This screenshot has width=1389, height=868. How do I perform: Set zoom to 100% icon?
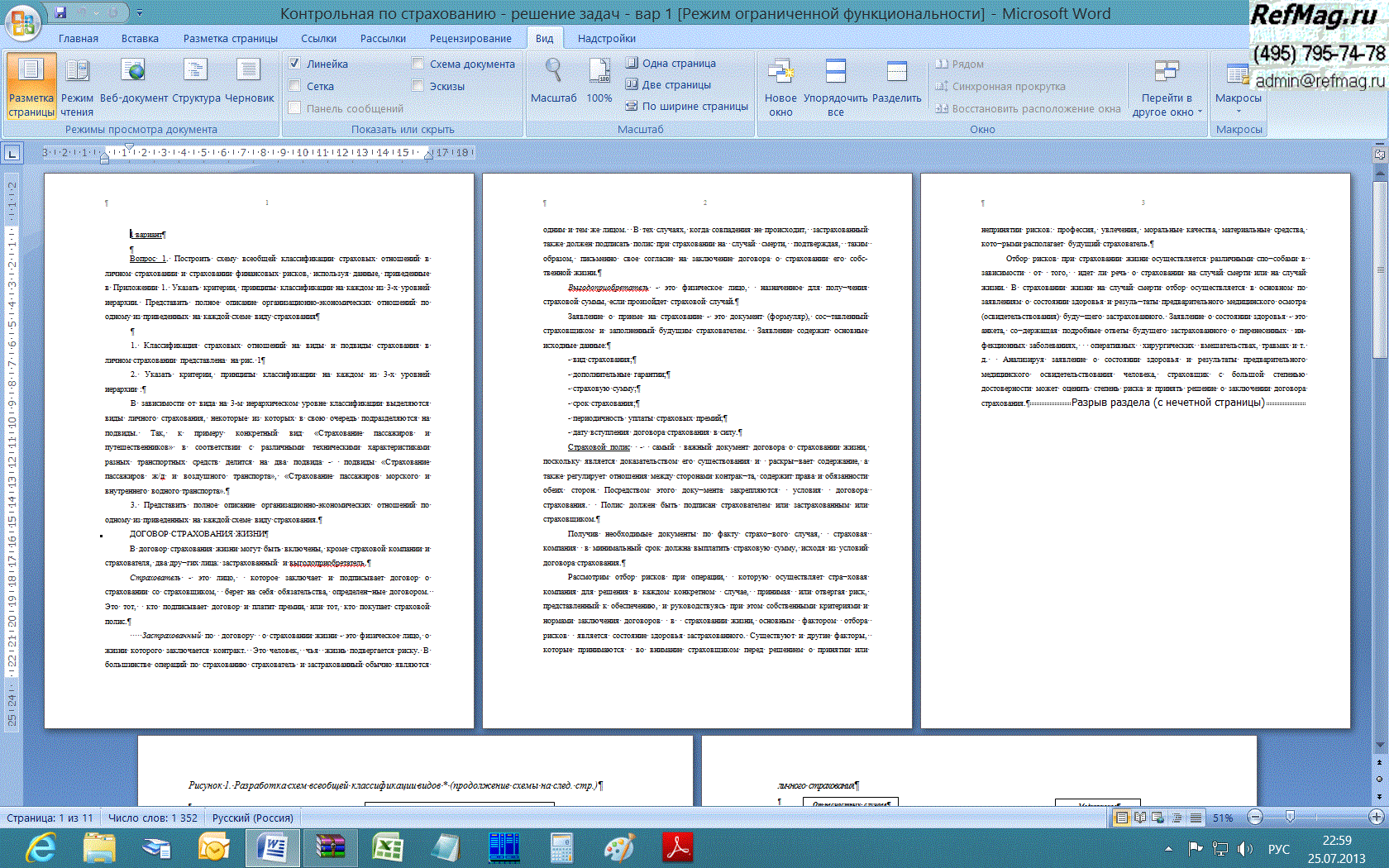[x=599, y=83]
